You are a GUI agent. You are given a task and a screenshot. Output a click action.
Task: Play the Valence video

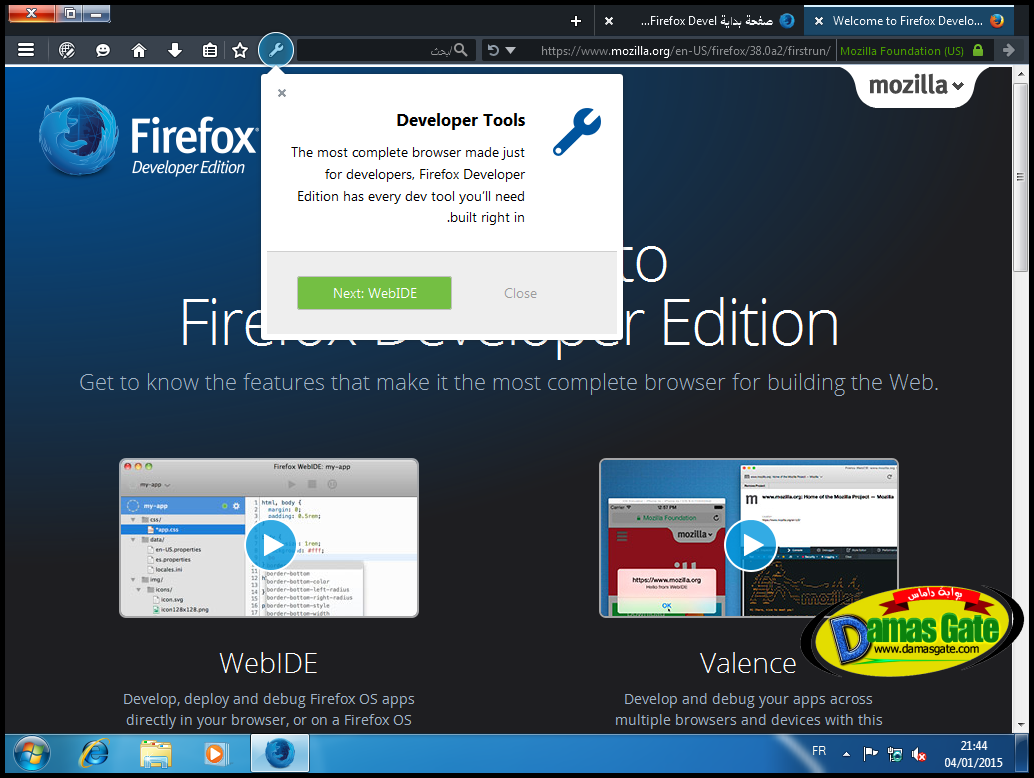pos(750,545)
